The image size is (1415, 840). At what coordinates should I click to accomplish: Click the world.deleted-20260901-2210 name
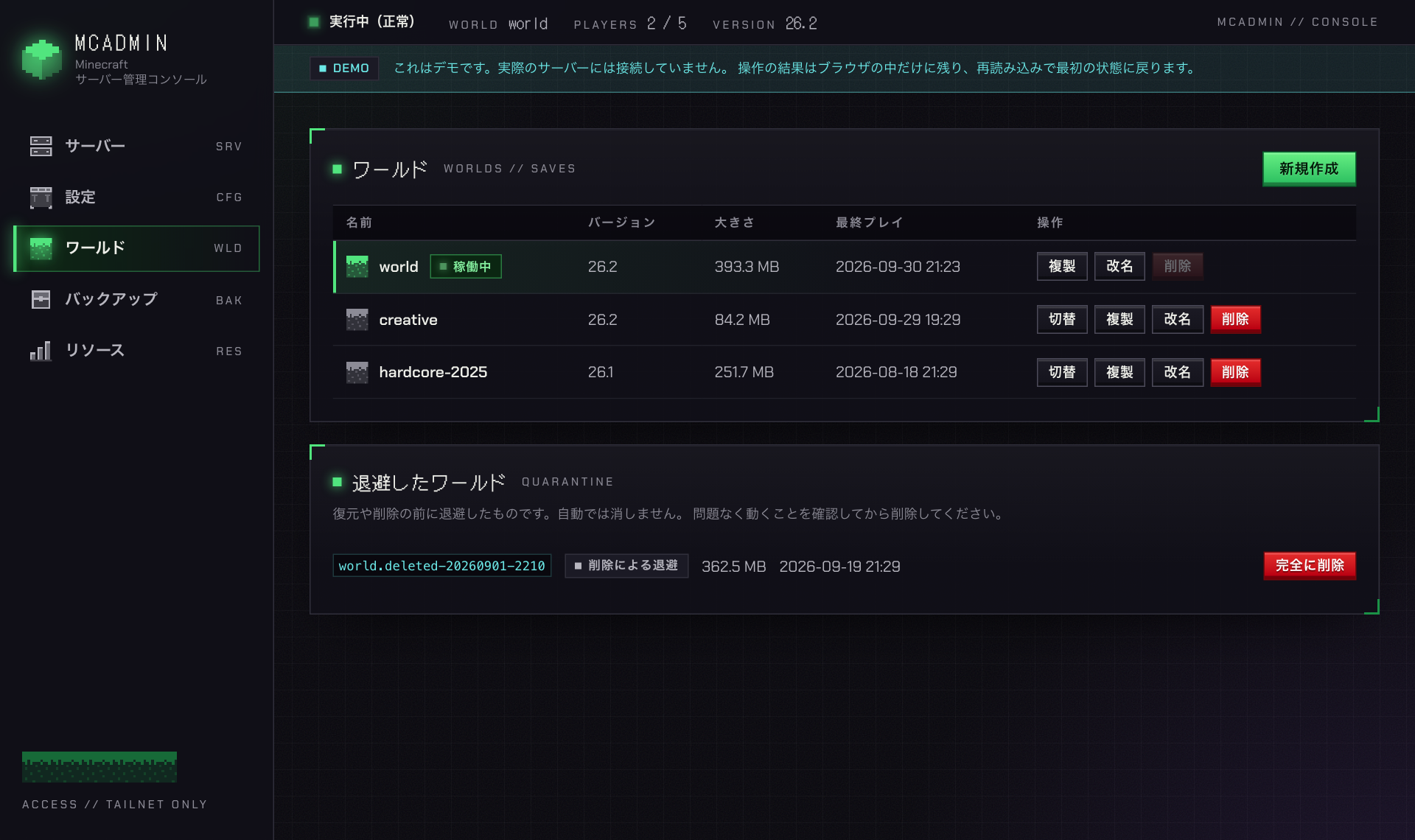click(x=442, y=566)
